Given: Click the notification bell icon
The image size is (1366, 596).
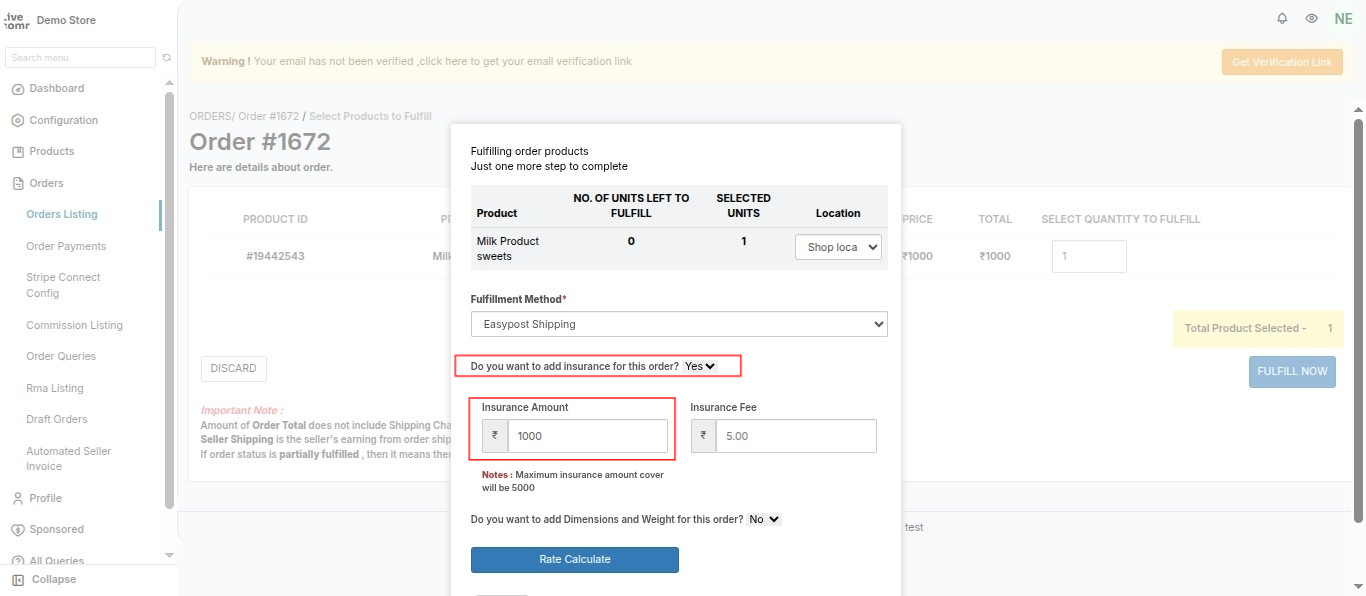Looking at the screenshot, I should tap(1282, 19).
